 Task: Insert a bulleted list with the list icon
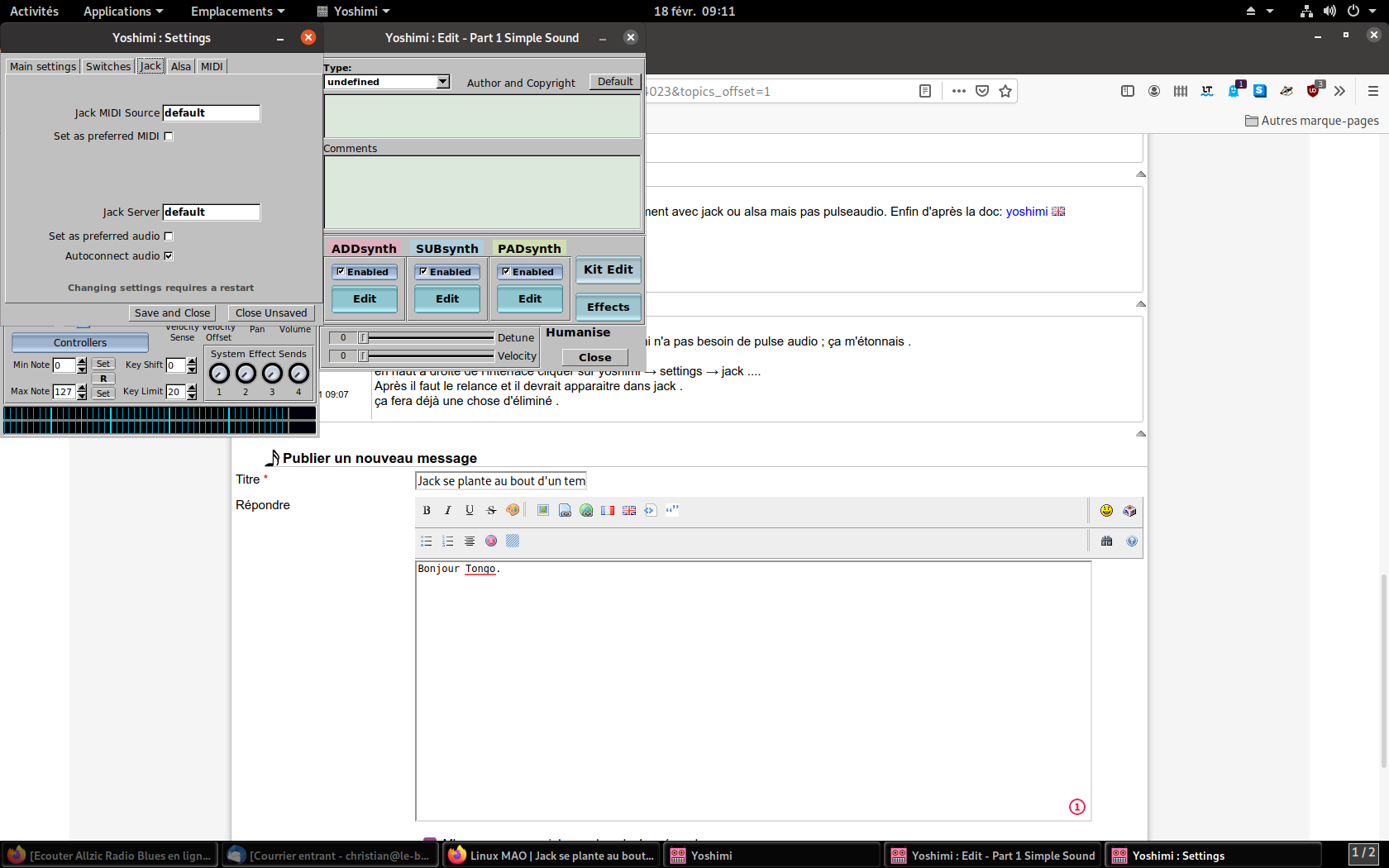point(427,541)
